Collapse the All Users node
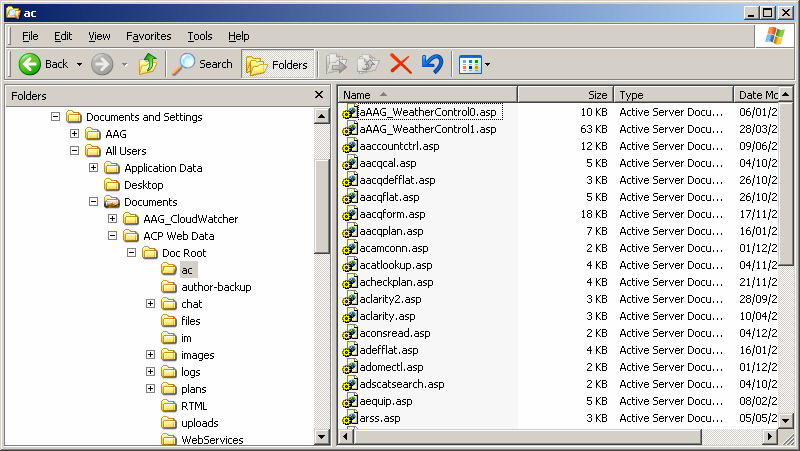This screenshot has height=451, width=800. (74, 151)
